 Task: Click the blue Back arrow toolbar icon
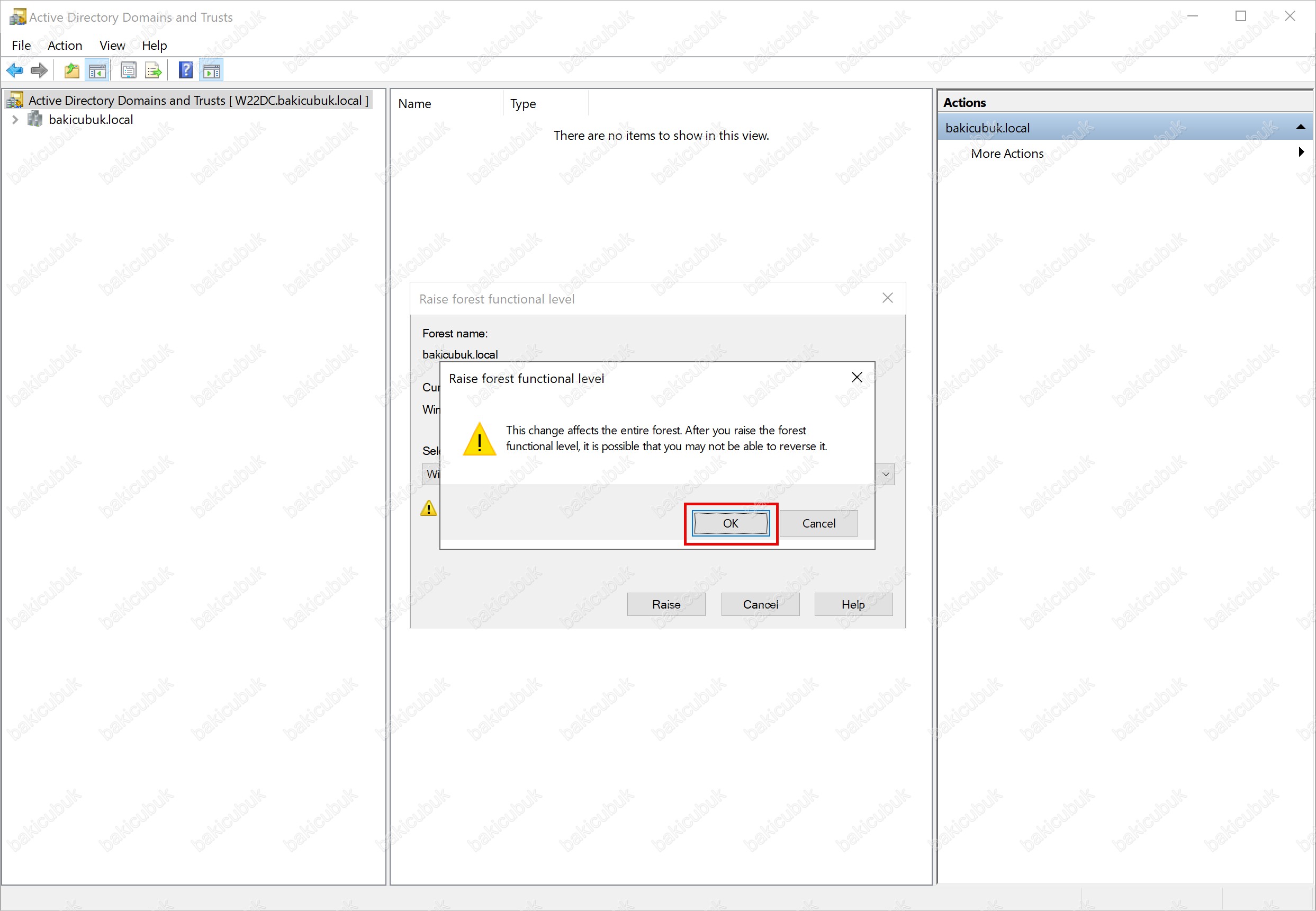15,71
